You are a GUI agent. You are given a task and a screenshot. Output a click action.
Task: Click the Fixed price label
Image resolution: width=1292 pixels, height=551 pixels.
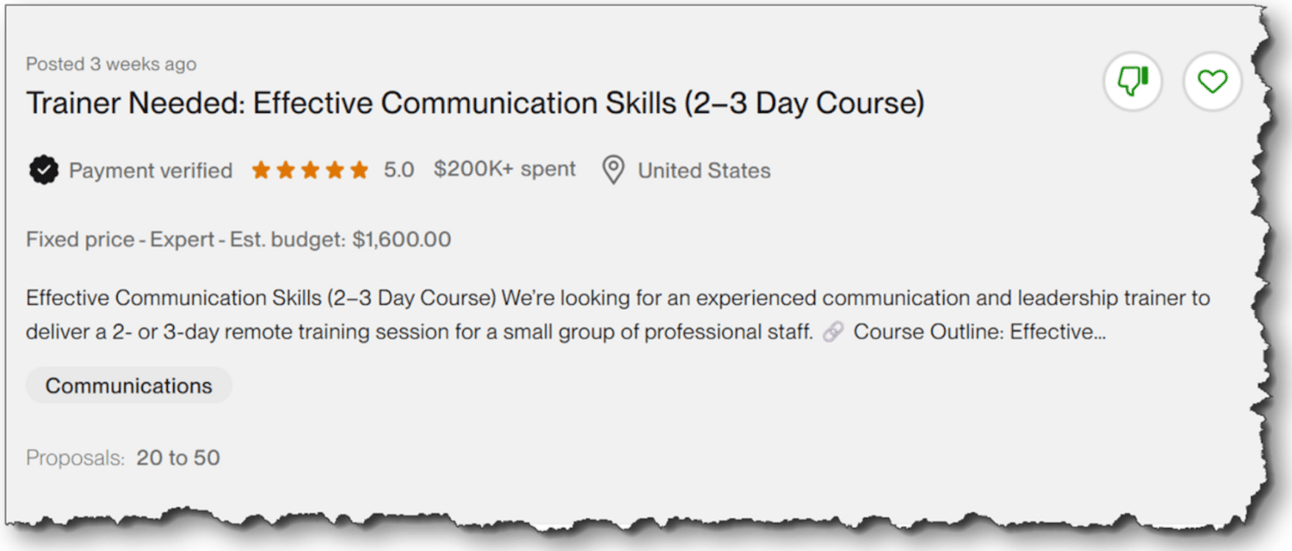click(x=81, y=240)
